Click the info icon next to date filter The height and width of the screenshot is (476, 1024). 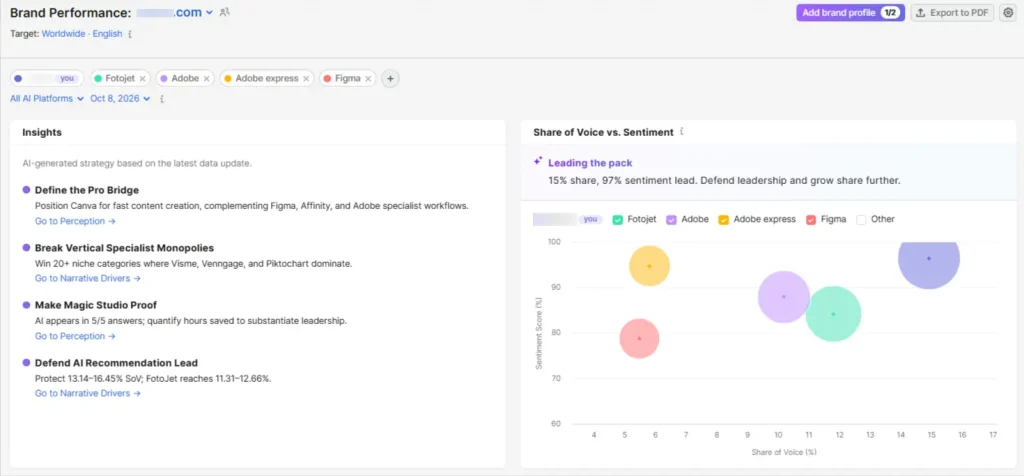[161, 99]
